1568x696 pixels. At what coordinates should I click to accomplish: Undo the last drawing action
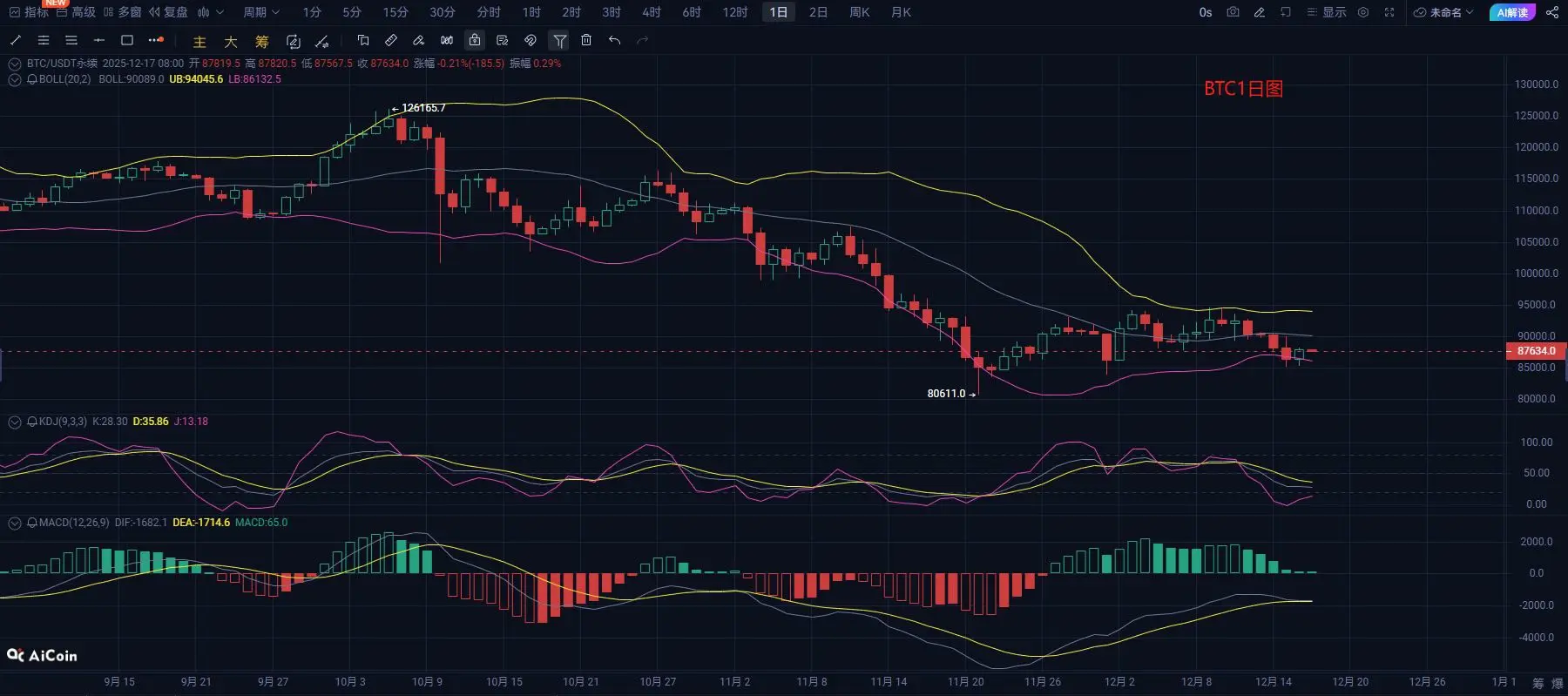point(614,40)
